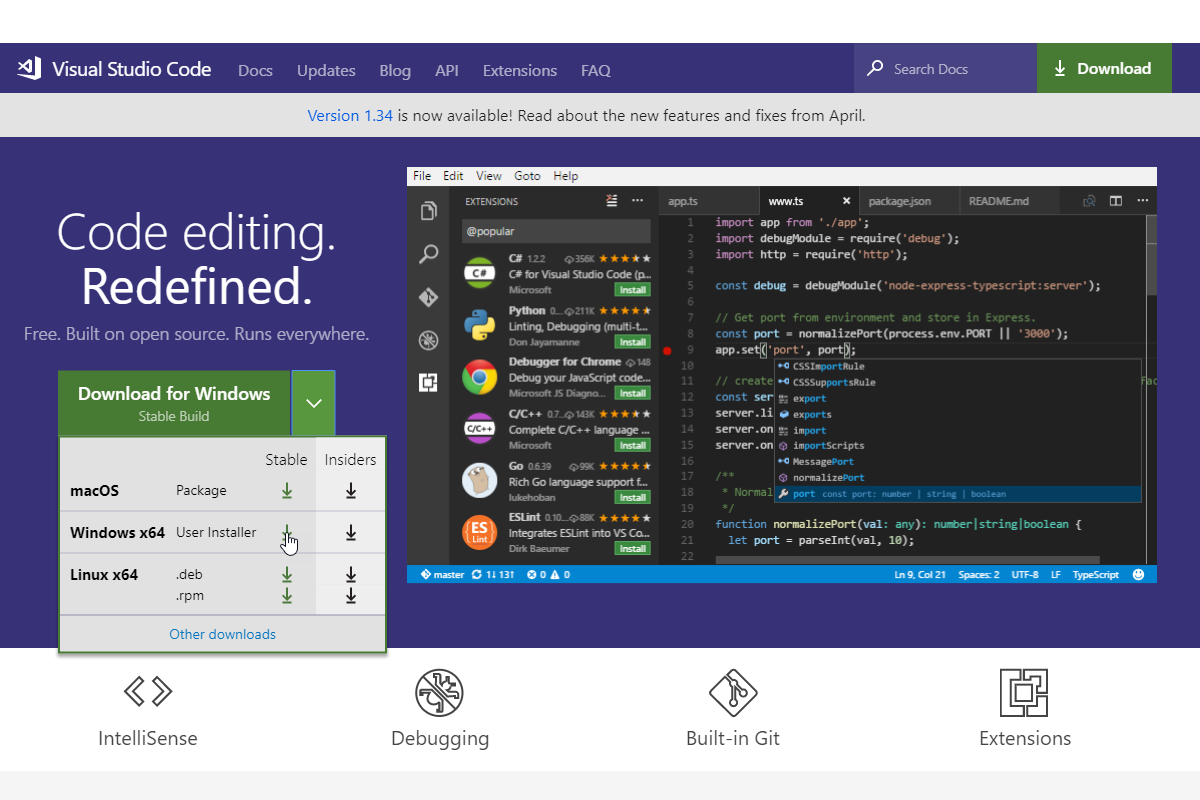This screenshot has width=1200, height=800.
Task: Download the macOS Stable package
Action: 287,490
